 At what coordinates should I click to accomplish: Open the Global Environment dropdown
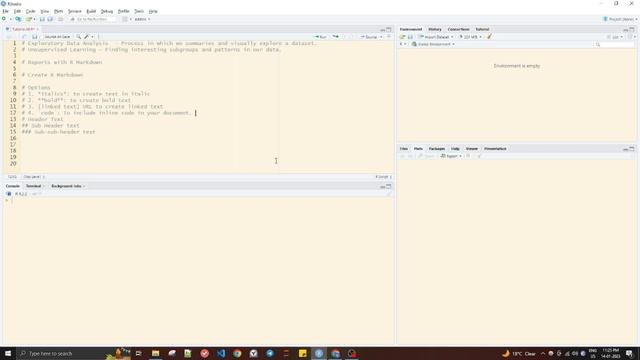[433, 44]
